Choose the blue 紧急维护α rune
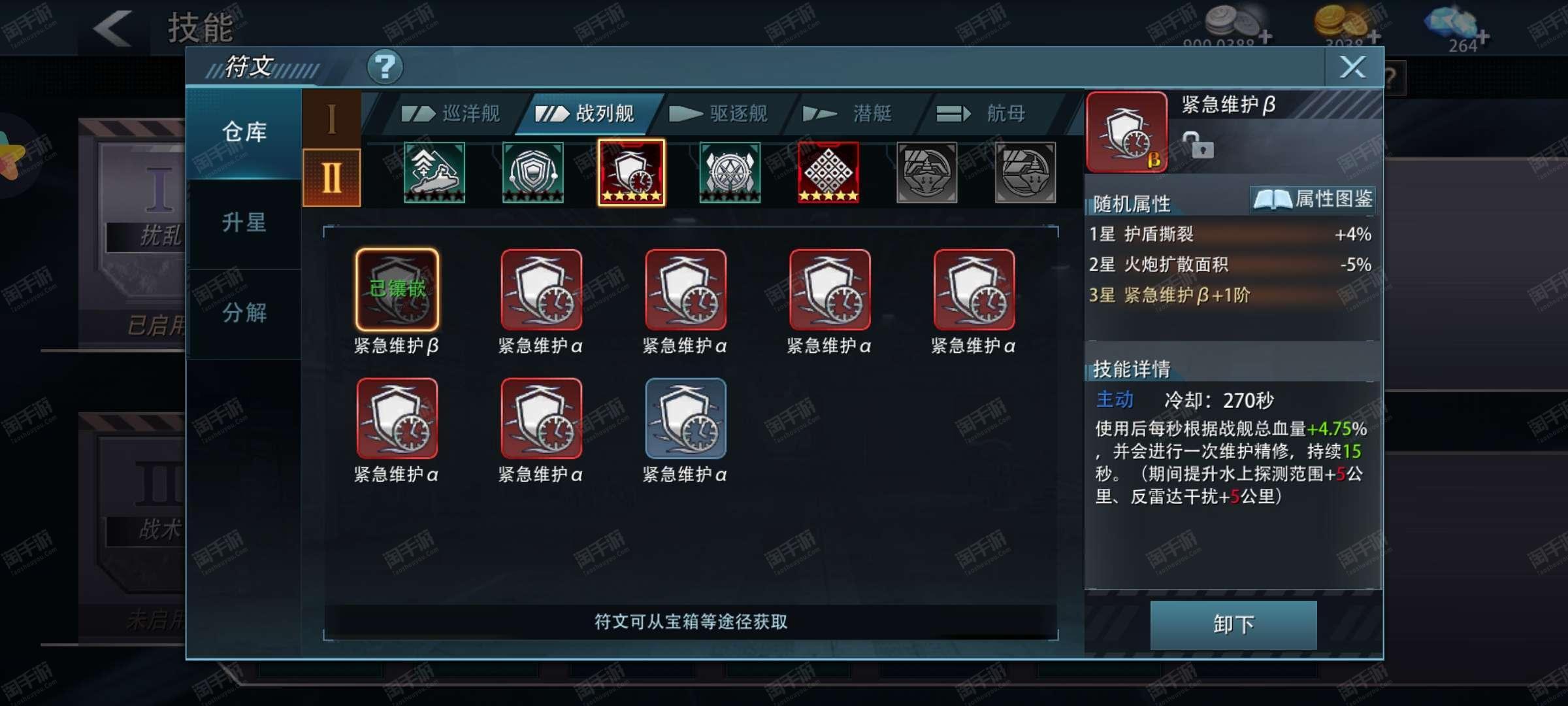The image size is (1568, 706). 685,418
